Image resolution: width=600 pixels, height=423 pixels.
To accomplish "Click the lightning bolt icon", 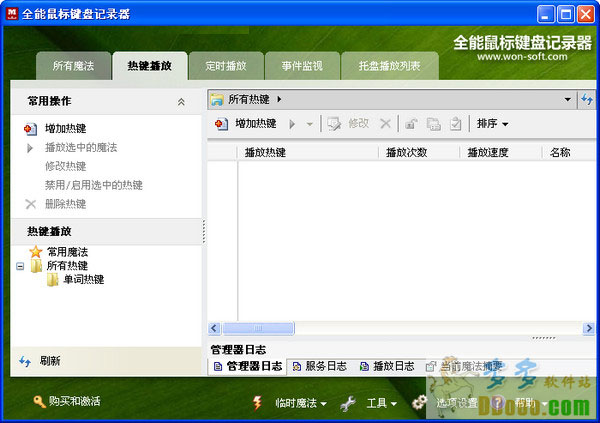I will click(x=258, y=403).
